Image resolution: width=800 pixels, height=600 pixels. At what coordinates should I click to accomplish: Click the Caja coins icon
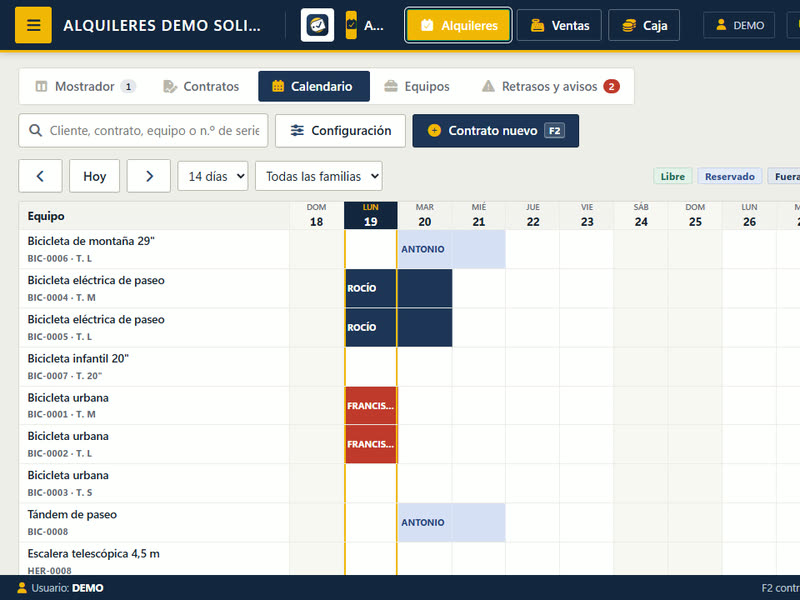pyautogui.click(x=629, y=25)
